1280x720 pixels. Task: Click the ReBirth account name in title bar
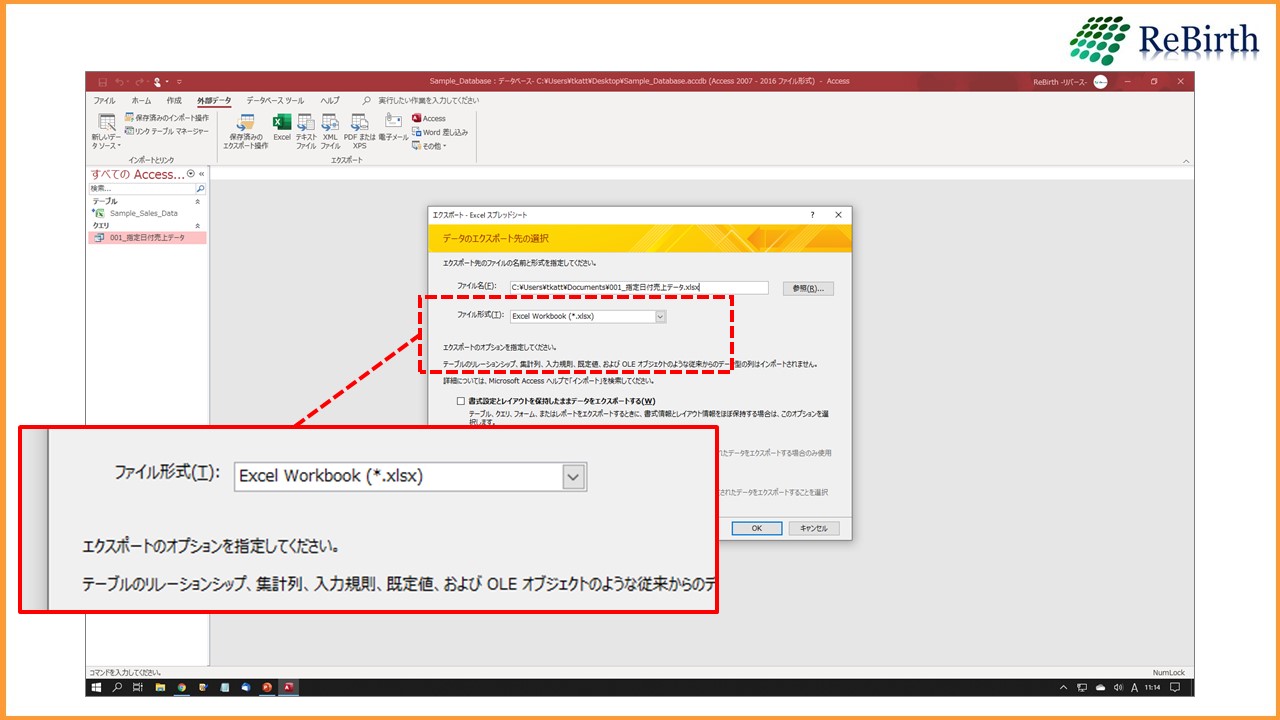tap(1059, 82)
